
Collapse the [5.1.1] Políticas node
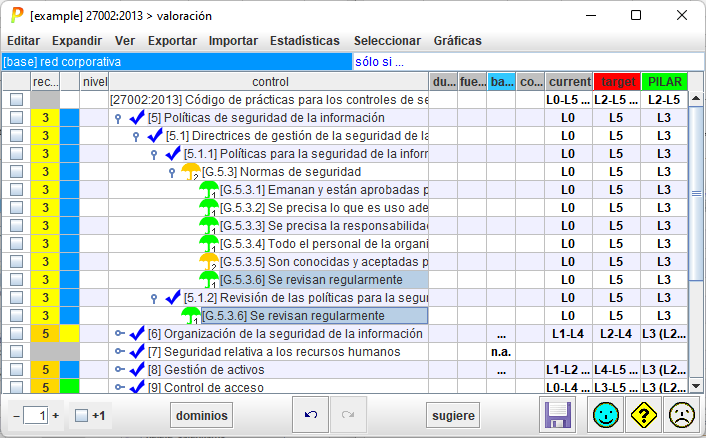pyautogui.click(x=154, y=154)
